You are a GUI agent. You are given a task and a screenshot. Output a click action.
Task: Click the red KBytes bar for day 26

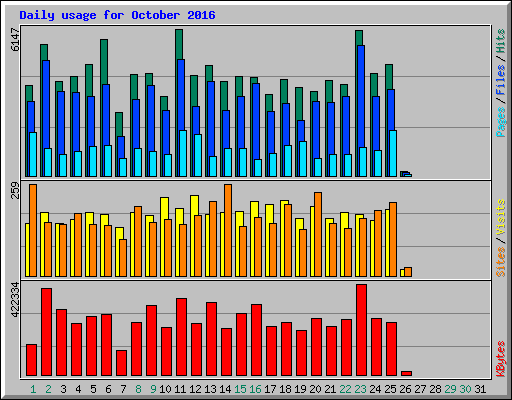[406, 373]
